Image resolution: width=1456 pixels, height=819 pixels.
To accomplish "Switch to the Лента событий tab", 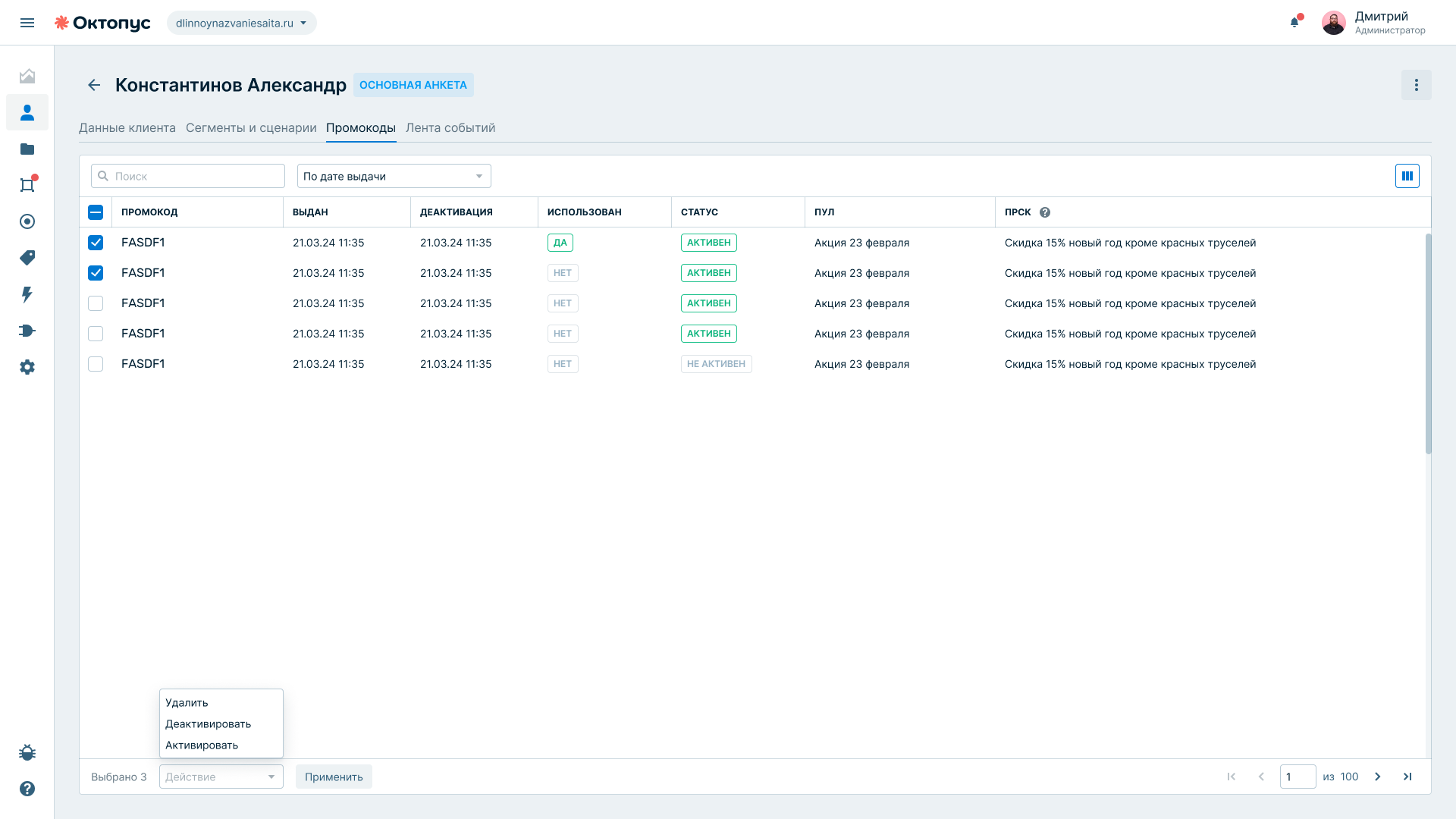I will [x=450, y=127].
